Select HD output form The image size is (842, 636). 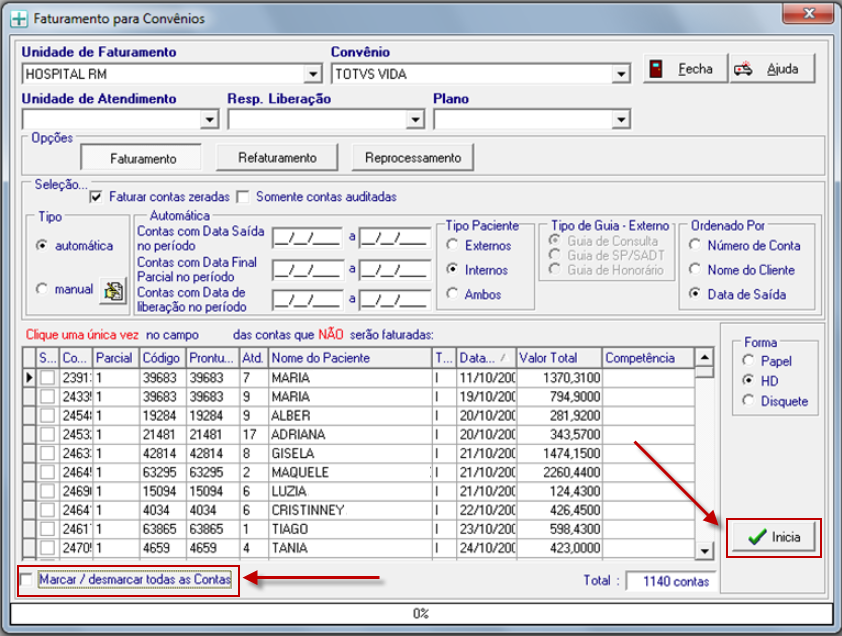pos(748,380)
